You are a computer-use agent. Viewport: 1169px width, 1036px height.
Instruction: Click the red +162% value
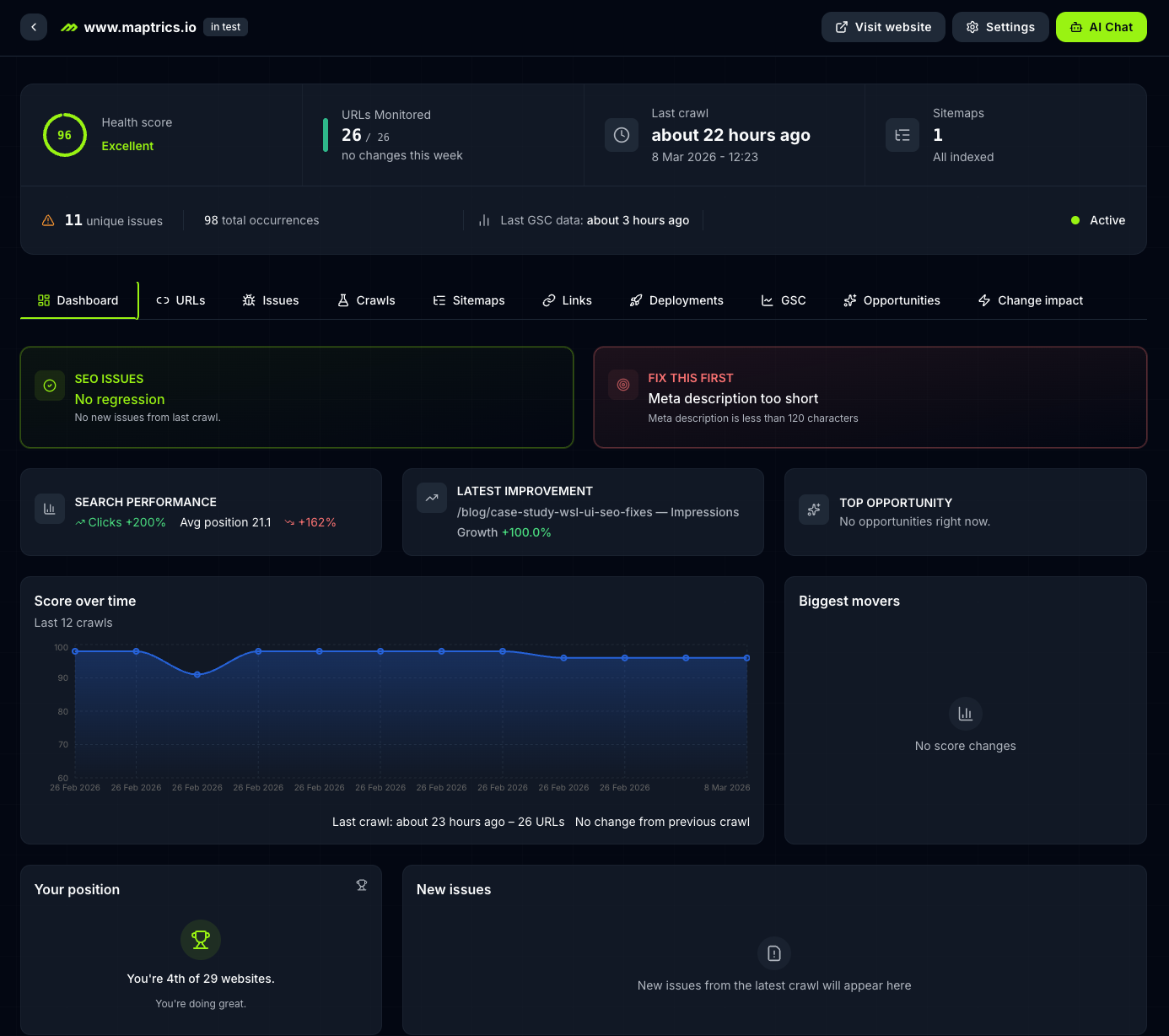pyautogui.click(x=310, y=522)
